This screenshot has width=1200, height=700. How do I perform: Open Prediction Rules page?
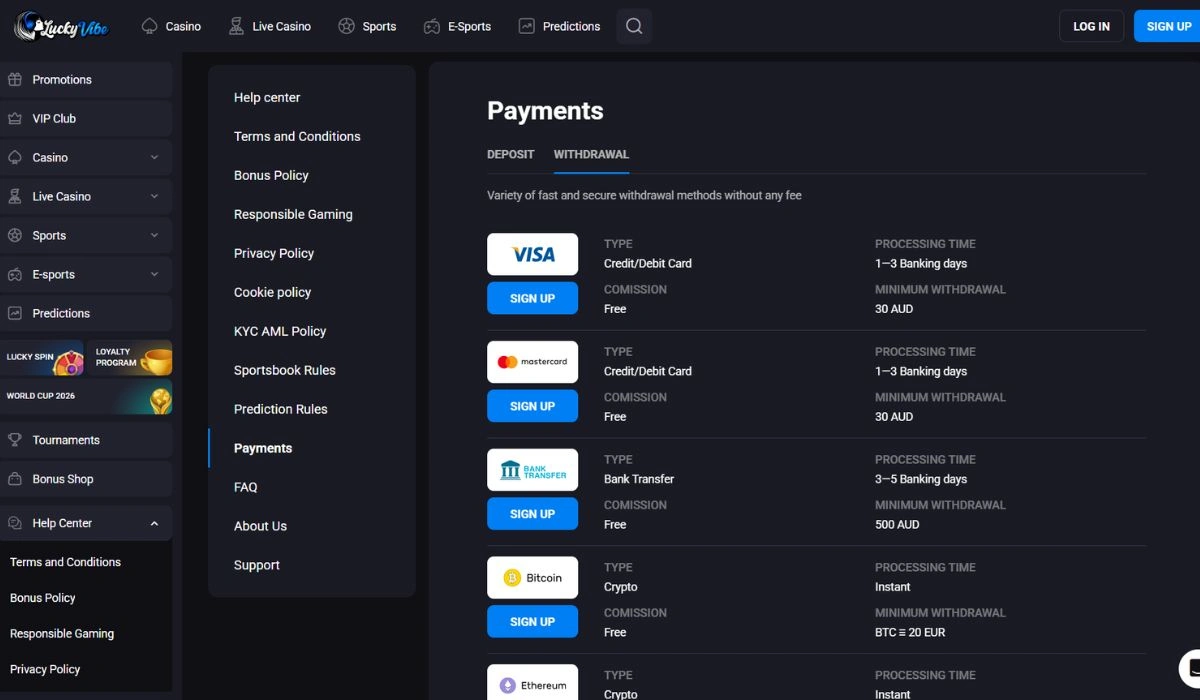point(281,409)
